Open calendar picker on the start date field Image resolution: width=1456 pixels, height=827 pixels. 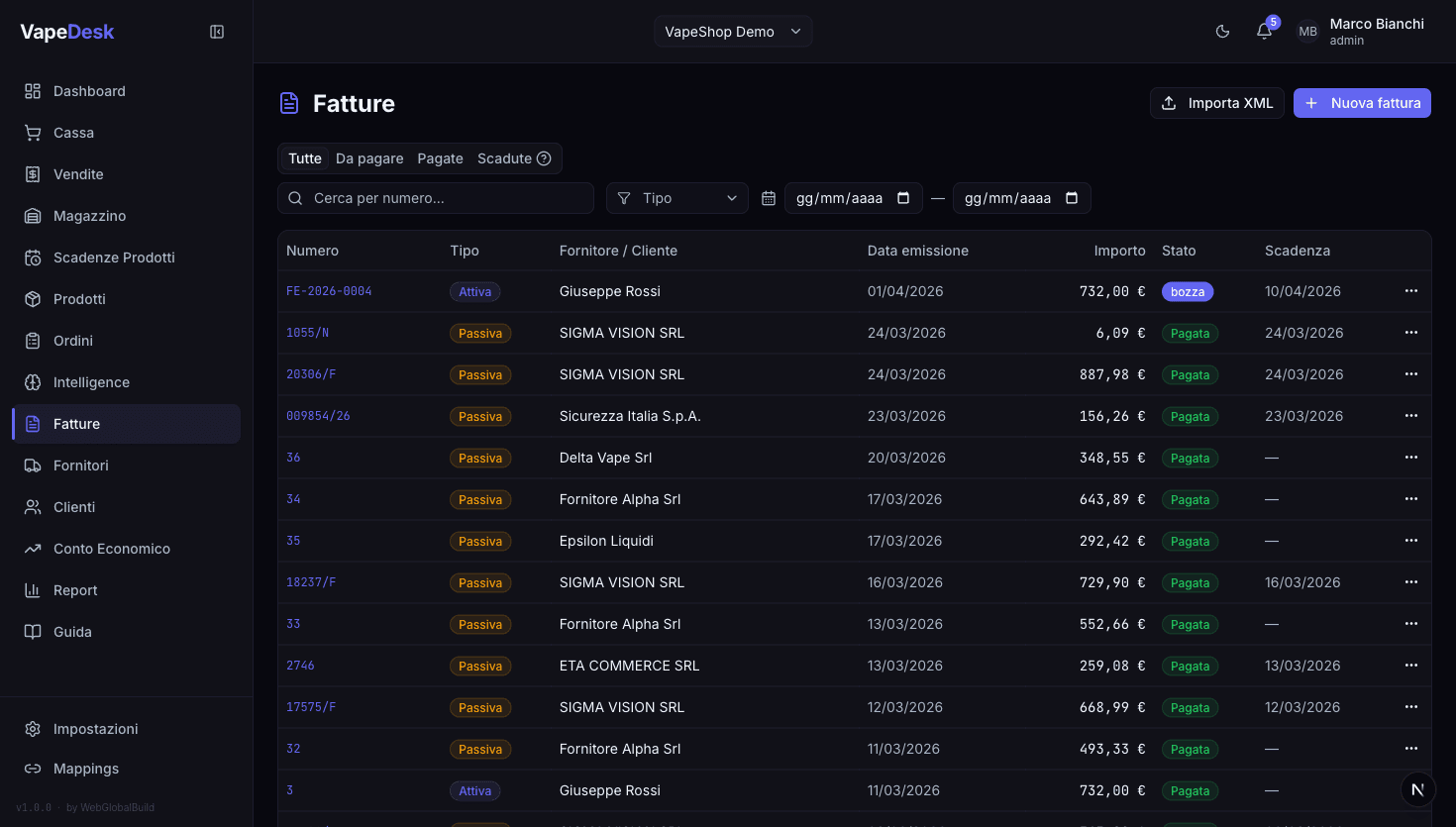point(903,198)
